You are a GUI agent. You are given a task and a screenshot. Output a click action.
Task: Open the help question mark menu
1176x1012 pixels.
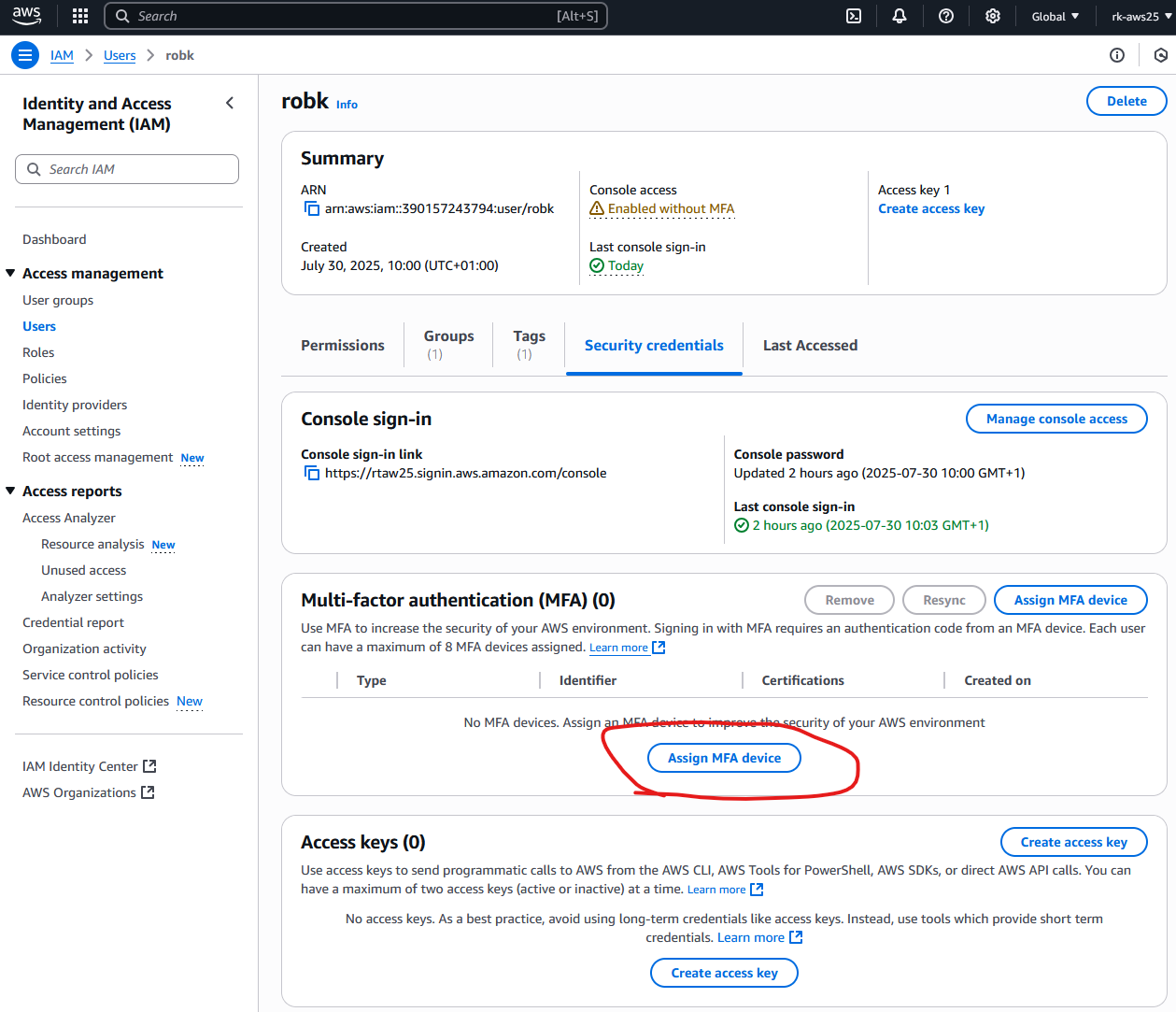point(945,16)
